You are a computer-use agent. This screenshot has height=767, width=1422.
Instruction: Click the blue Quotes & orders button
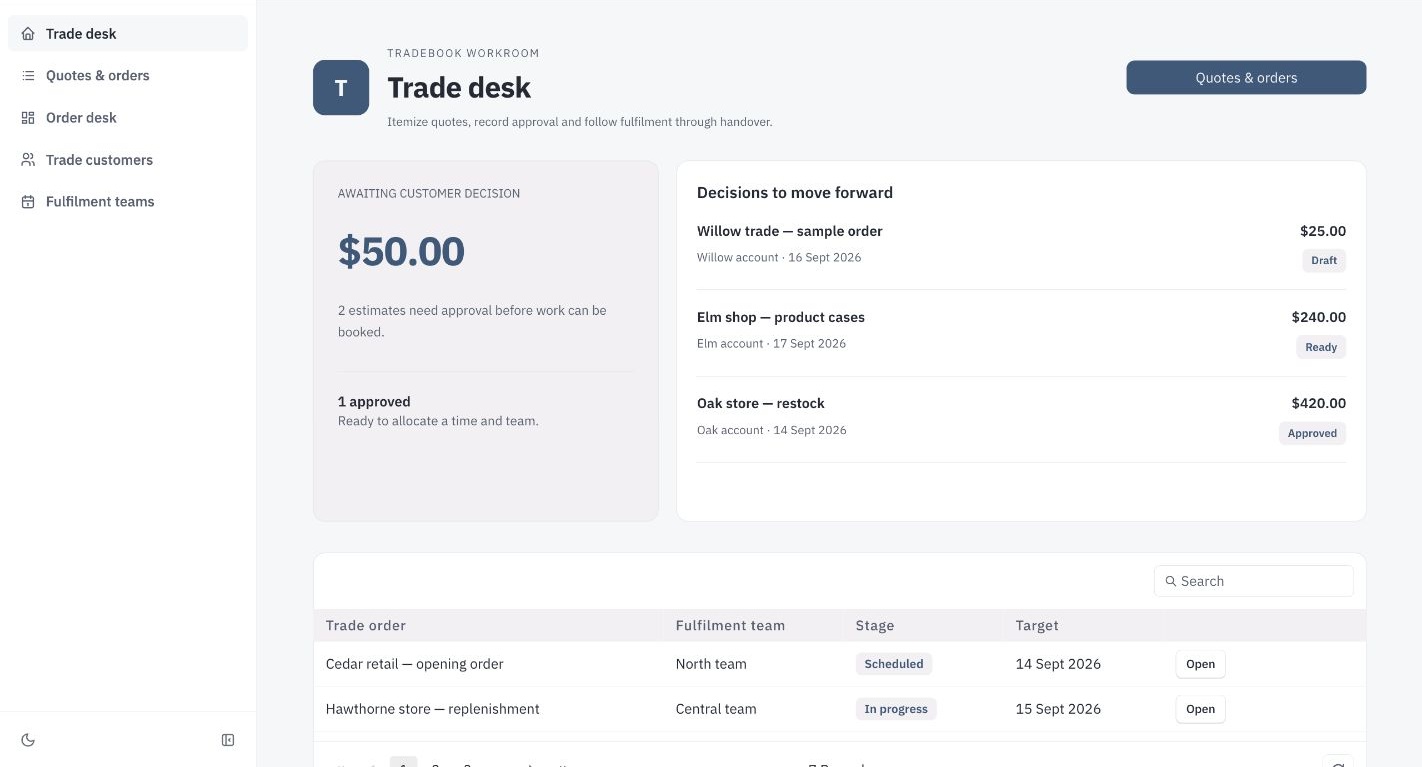click(x=1246, y=77)
